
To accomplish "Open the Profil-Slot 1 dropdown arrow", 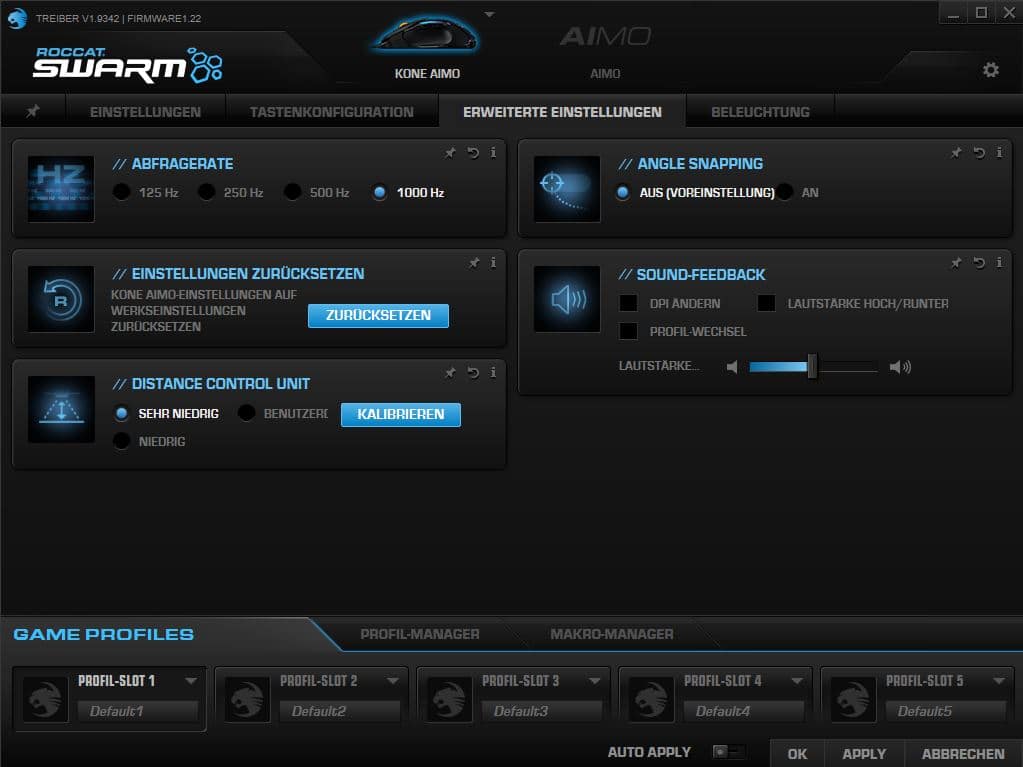I will click(x=190, y=681).
